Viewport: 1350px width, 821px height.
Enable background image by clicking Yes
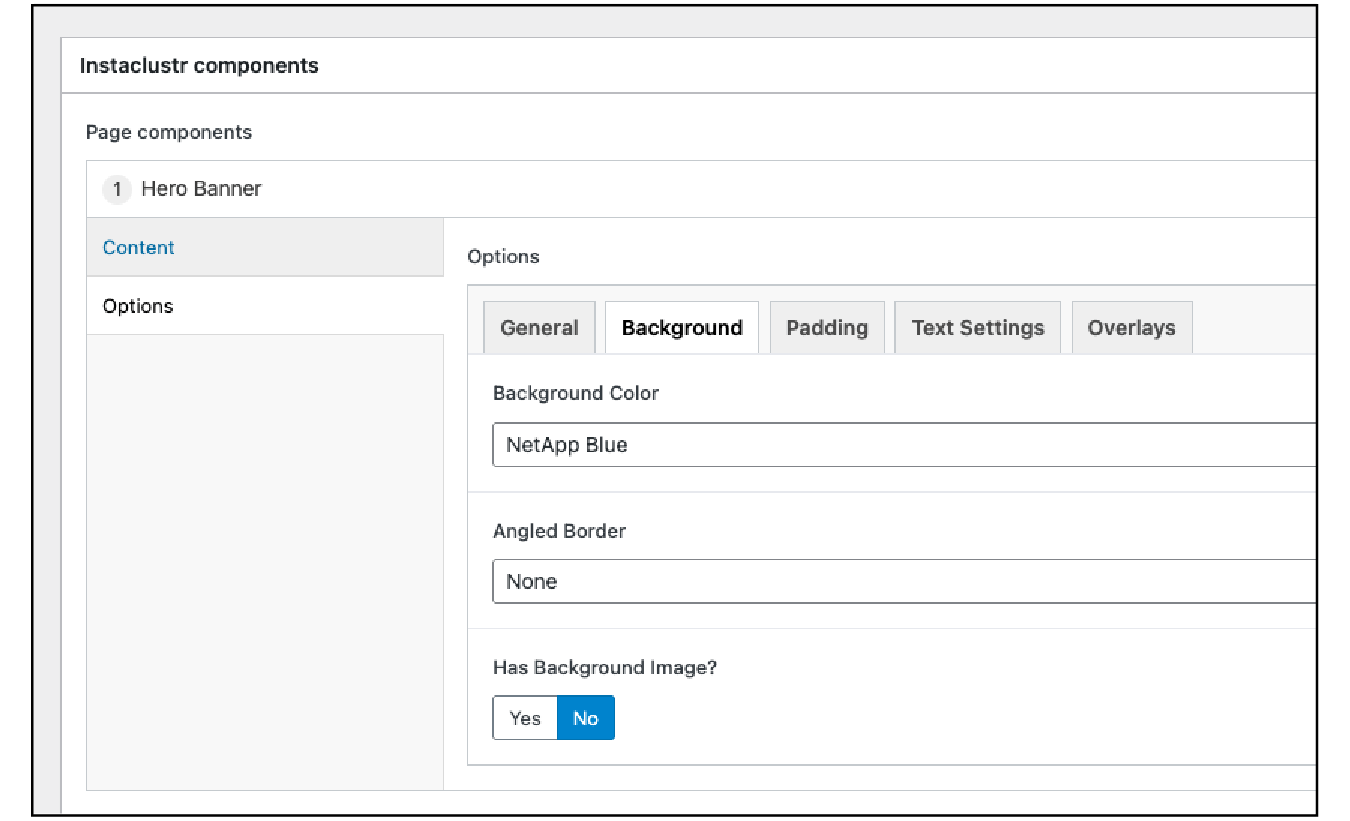[x=524, y=717]
